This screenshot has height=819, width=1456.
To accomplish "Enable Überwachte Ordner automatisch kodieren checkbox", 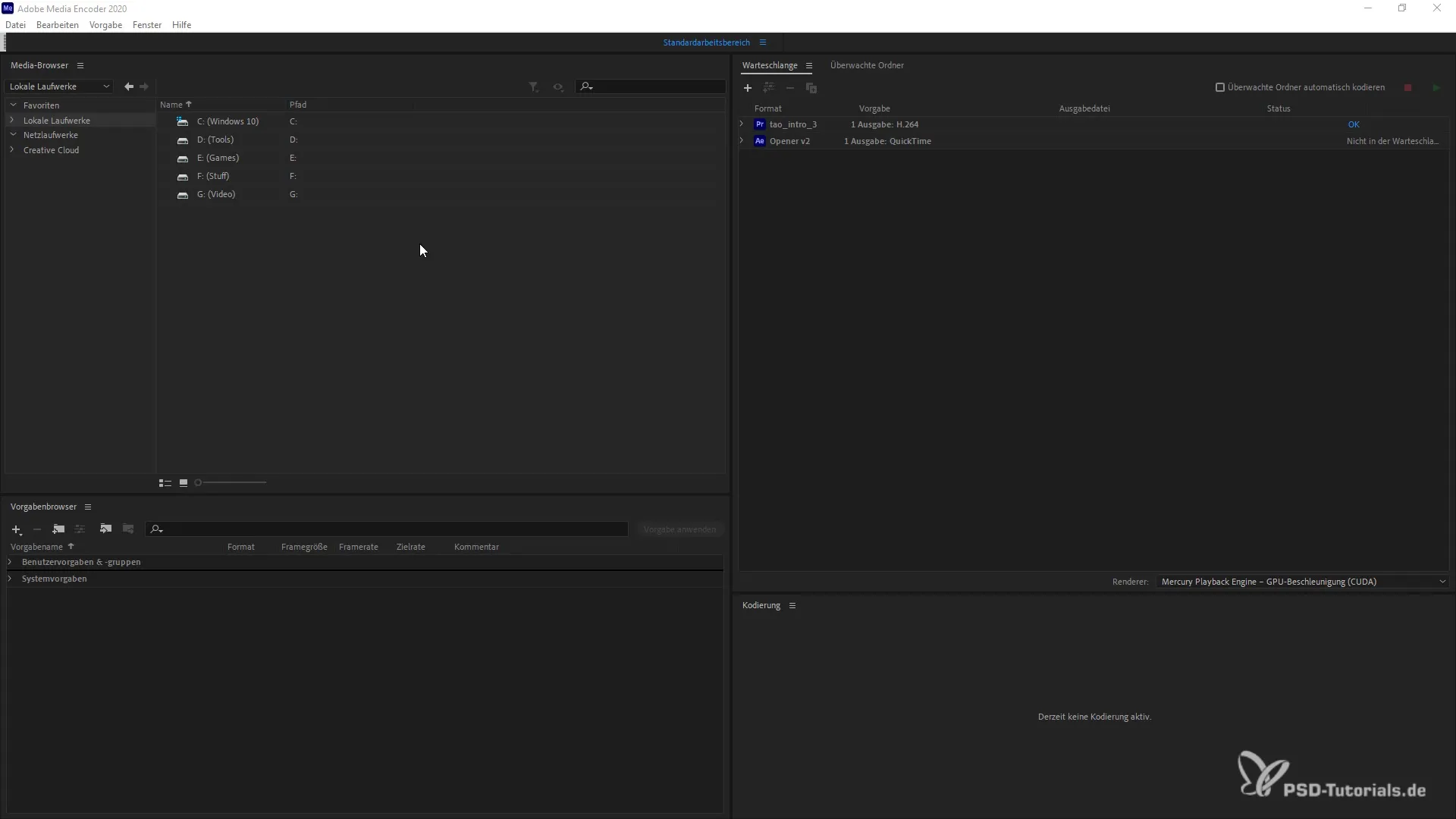I will 1220,87.
